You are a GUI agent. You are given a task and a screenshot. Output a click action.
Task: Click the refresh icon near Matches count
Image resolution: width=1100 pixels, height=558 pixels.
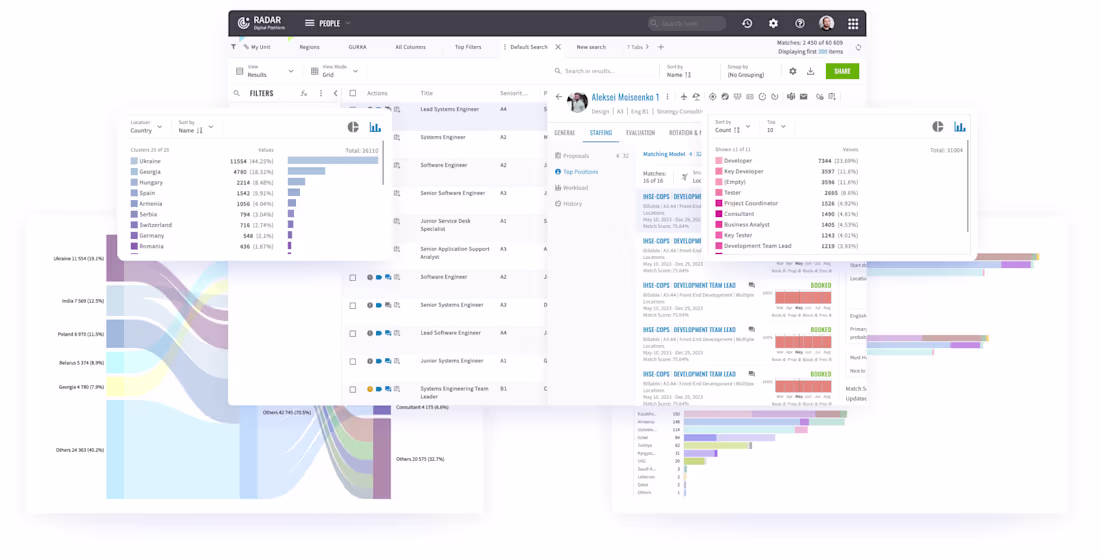pyautogui.click(x=858, y=48)
